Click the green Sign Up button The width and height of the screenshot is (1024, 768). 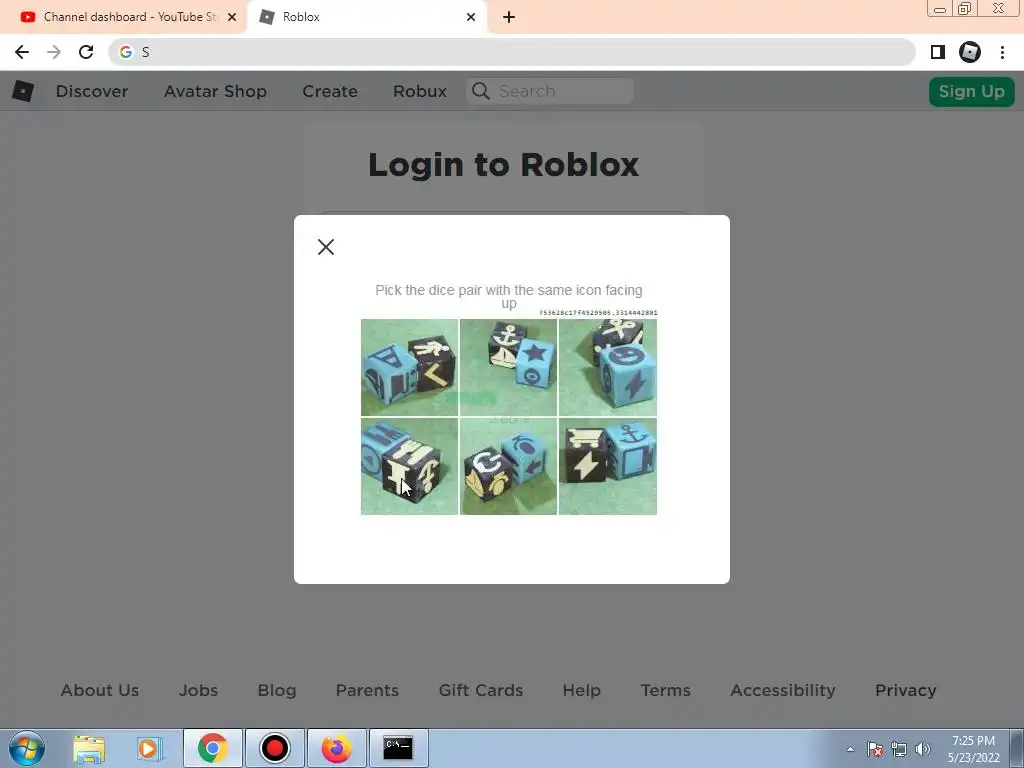[x=972, y=91]
